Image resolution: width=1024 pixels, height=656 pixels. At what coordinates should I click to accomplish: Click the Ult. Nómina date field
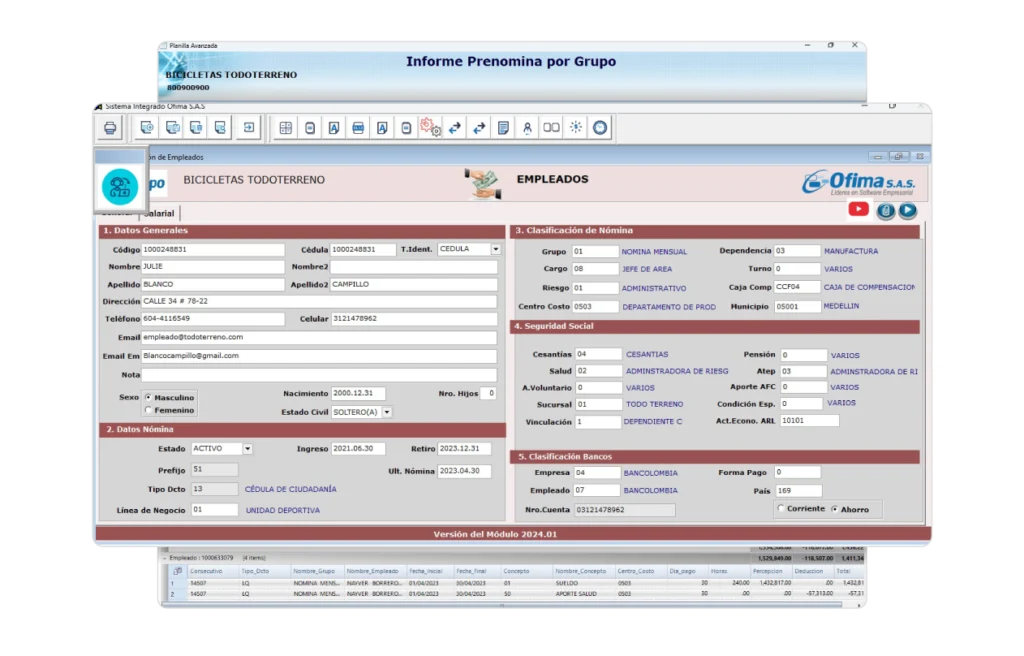point(464,471)
